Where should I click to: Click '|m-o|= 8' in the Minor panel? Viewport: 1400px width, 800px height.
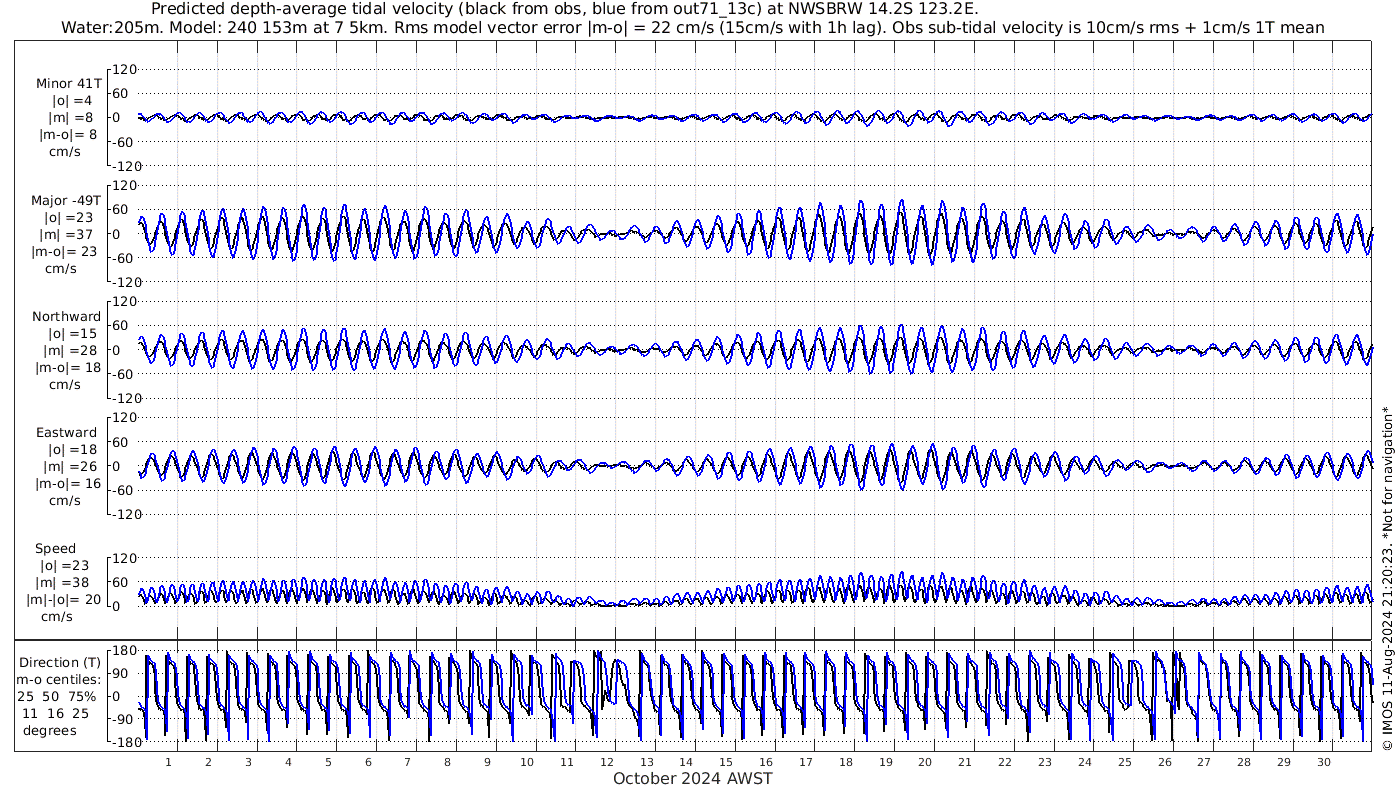pos(68,135)
